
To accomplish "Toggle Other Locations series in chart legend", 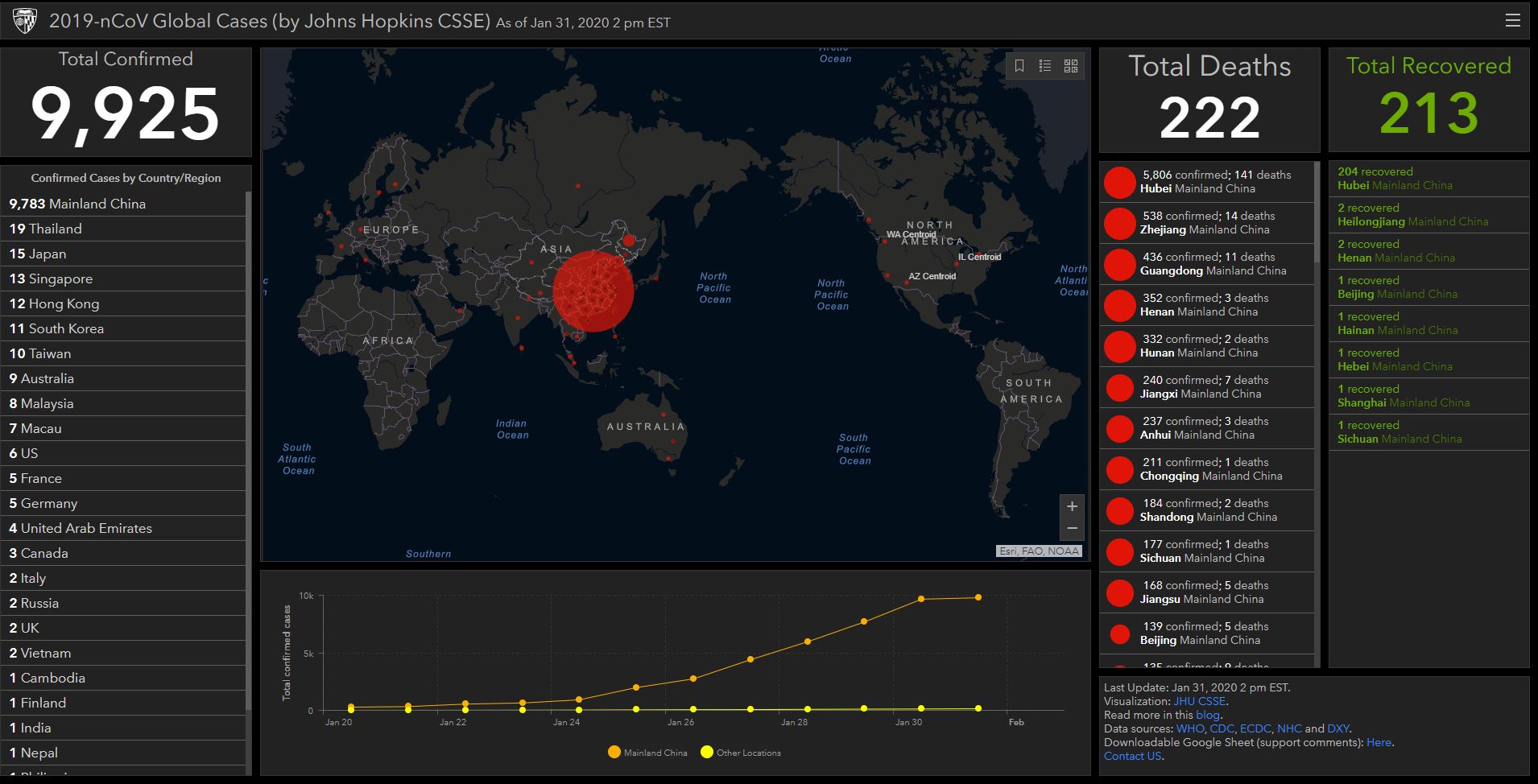I will tap(741, 753).
